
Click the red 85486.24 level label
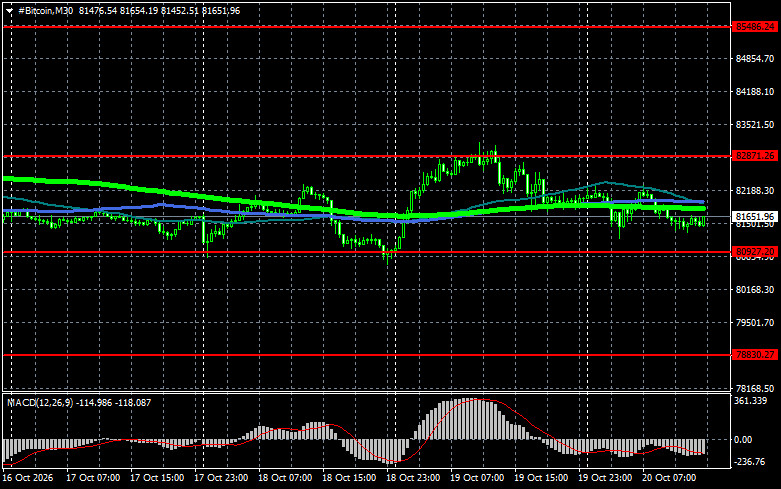click(755, 27)
